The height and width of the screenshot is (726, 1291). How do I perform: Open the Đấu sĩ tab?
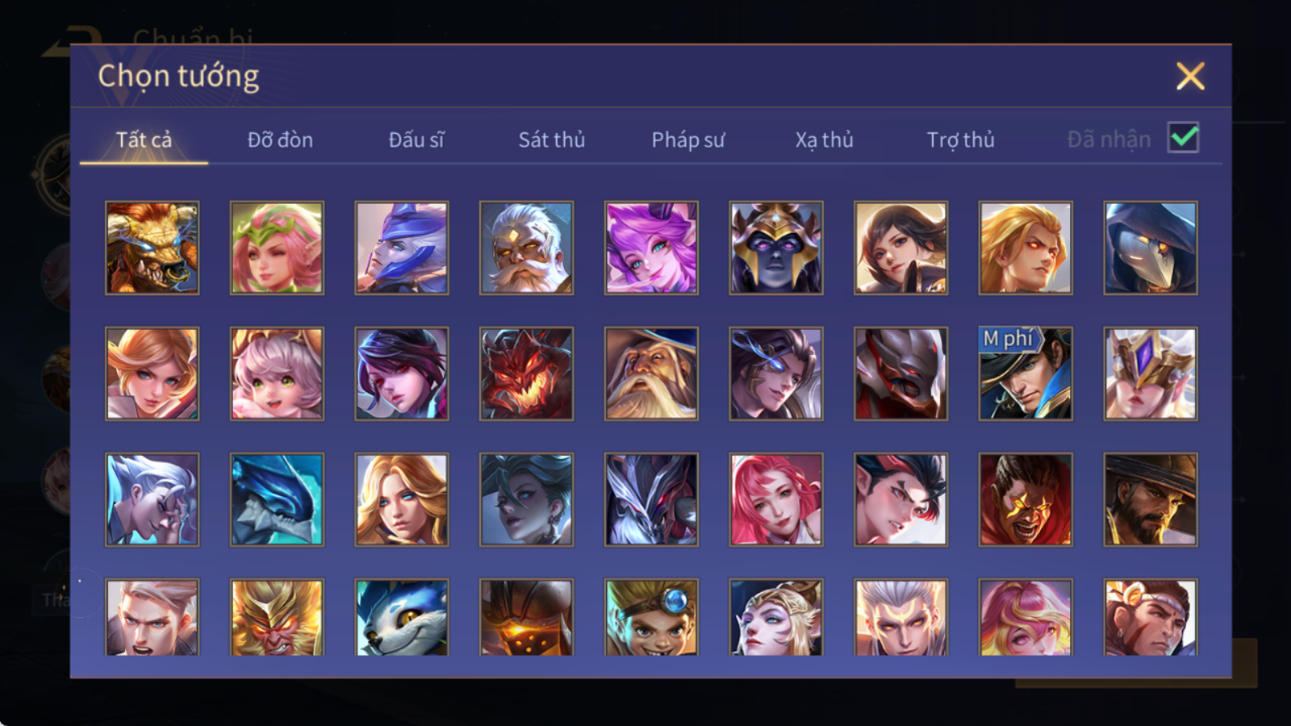coord(416,140)
